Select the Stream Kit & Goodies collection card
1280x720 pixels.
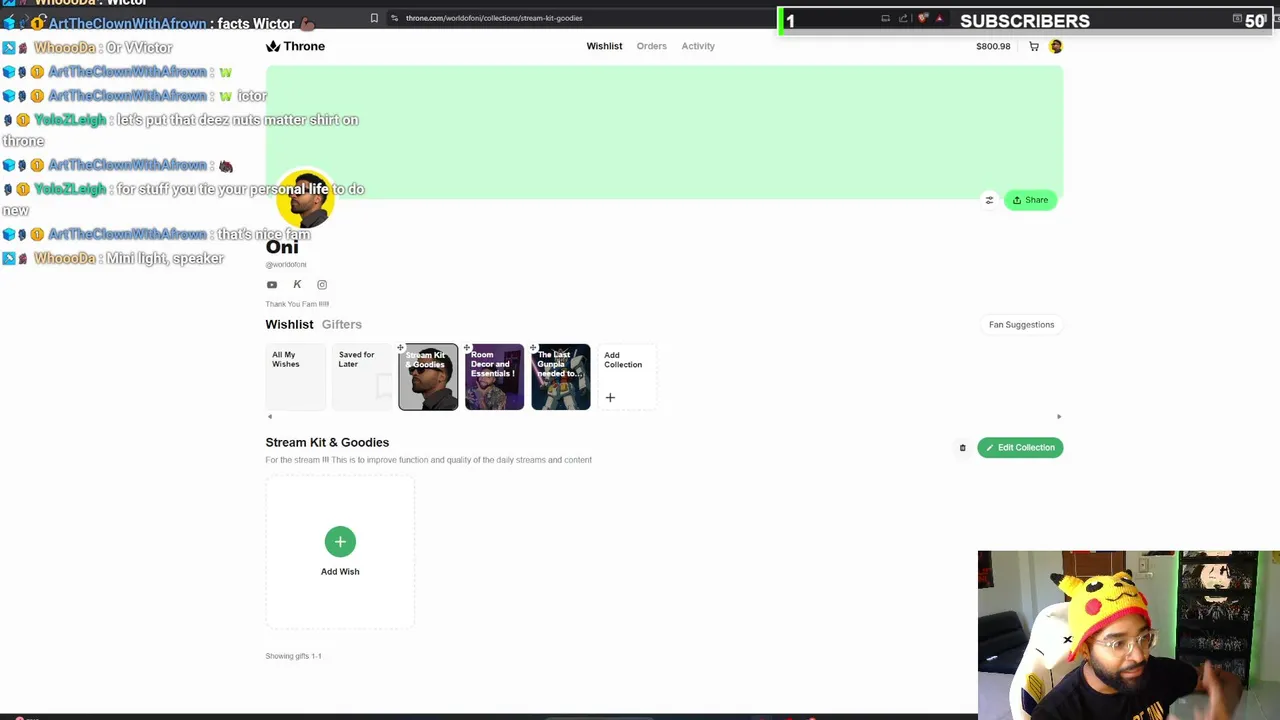(x=428, y=377)
